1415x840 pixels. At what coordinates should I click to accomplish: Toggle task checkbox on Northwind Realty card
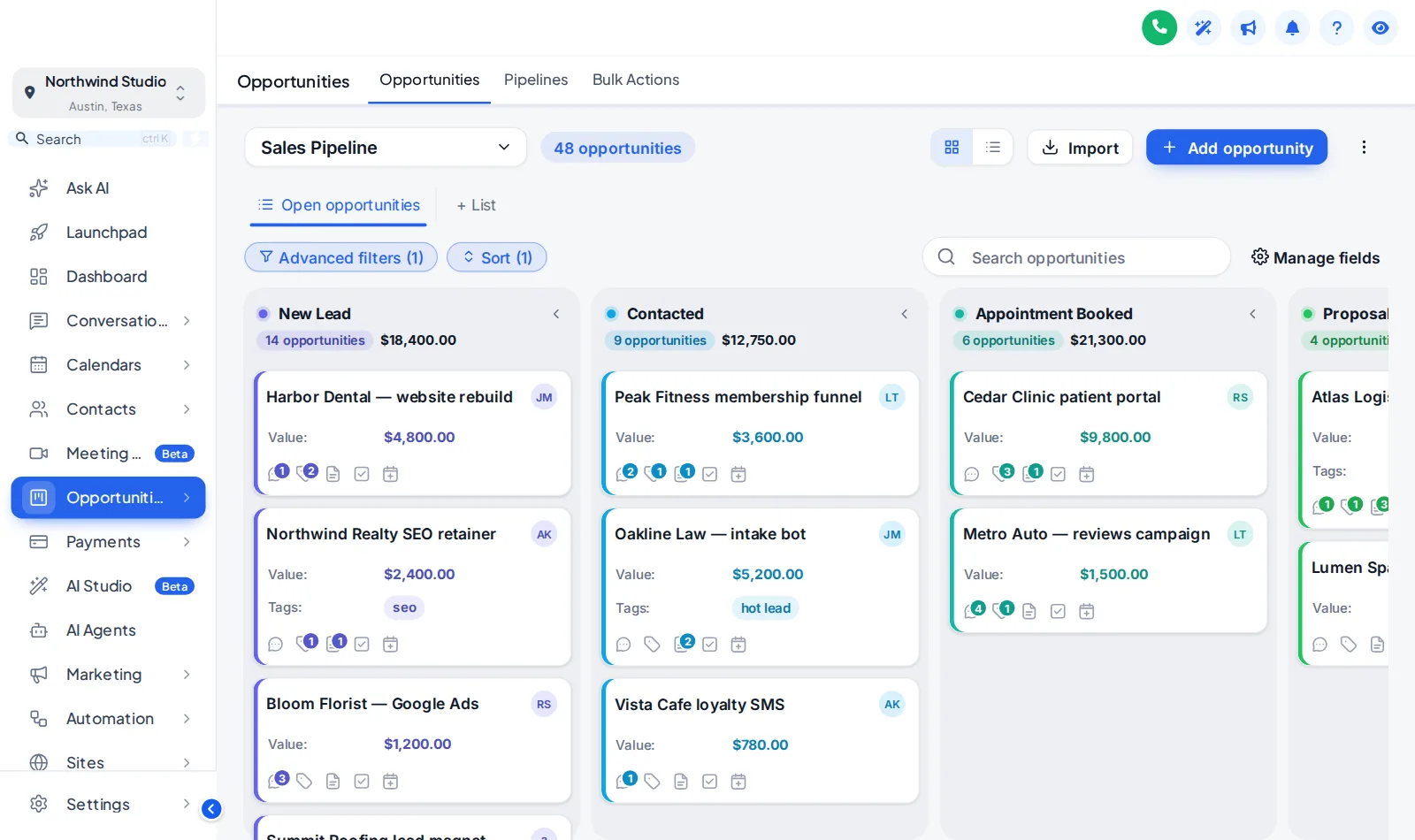click(x=362, y=645)
